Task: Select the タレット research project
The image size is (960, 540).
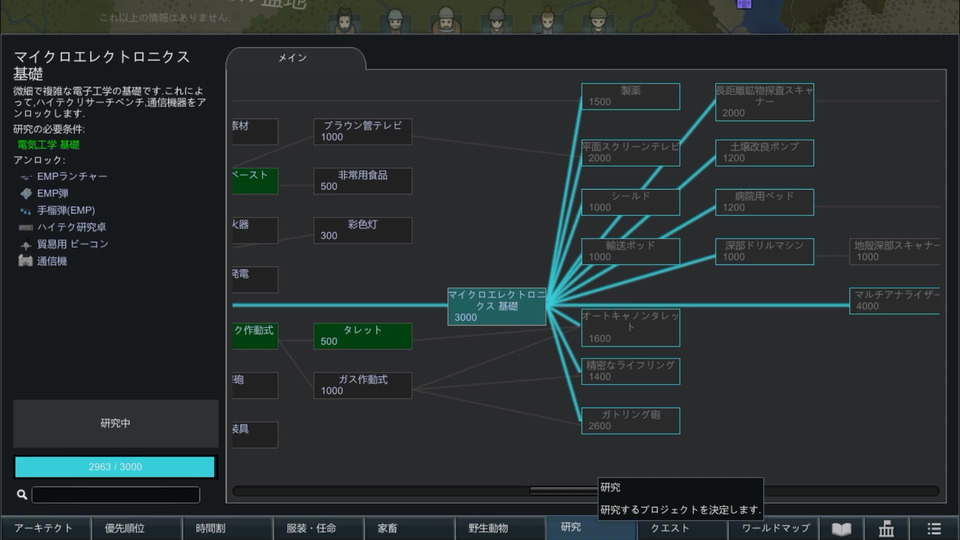Action: 362,336
